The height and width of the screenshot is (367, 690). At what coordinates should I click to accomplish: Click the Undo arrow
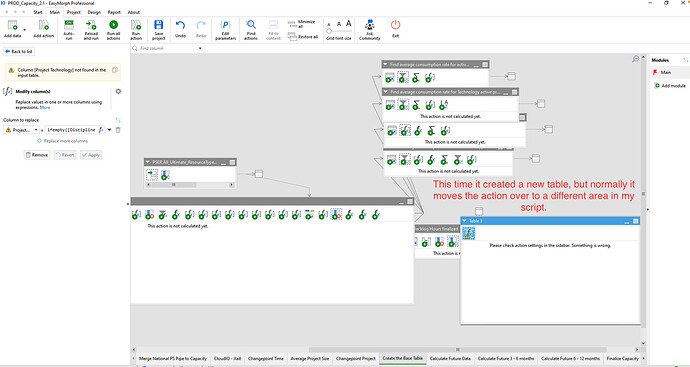(x=180, y=26)
